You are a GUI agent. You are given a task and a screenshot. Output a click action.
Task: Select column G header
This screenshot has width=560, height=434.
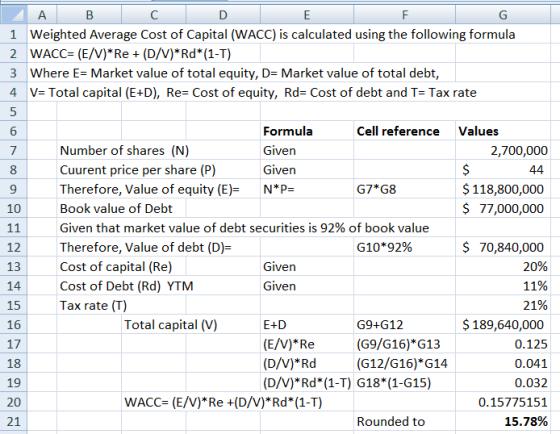point(503,15)
